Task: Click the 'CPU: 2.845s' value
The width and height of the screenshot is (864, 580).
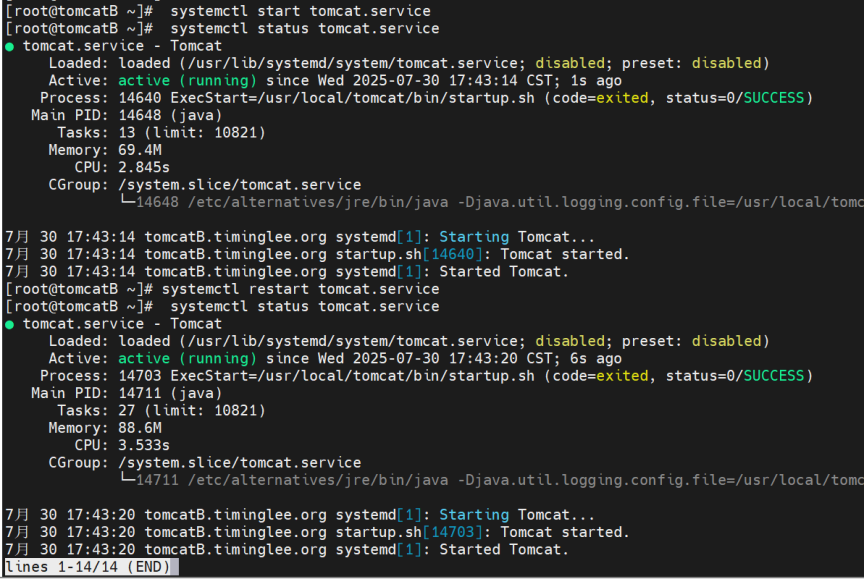Action: click(144, 167)
